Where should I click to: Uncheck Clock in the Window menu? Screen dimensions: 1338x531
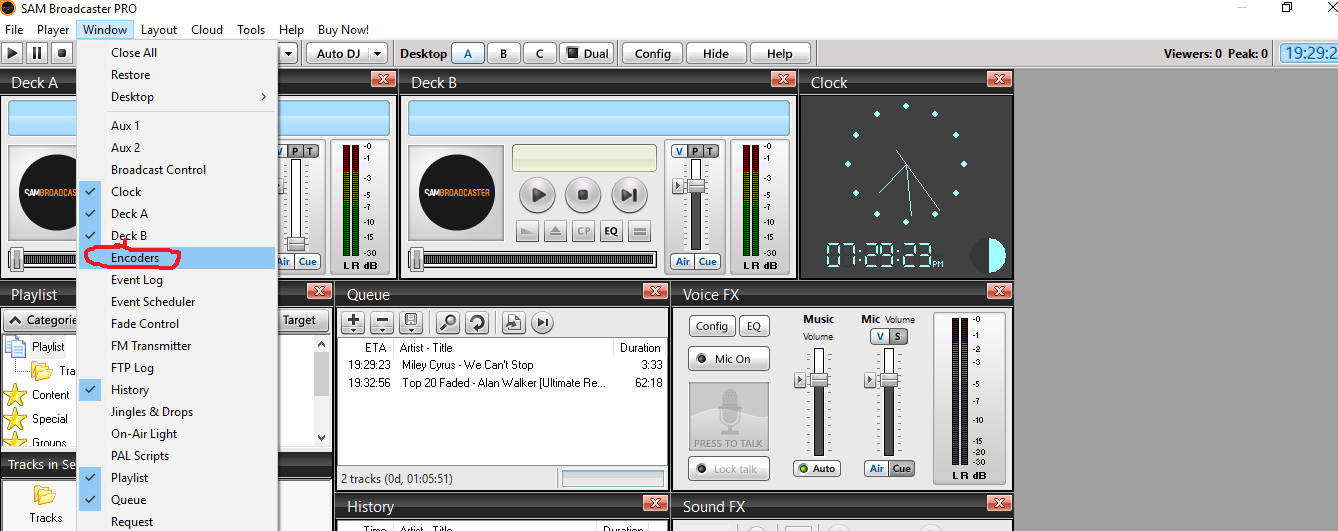click(177, 192)
